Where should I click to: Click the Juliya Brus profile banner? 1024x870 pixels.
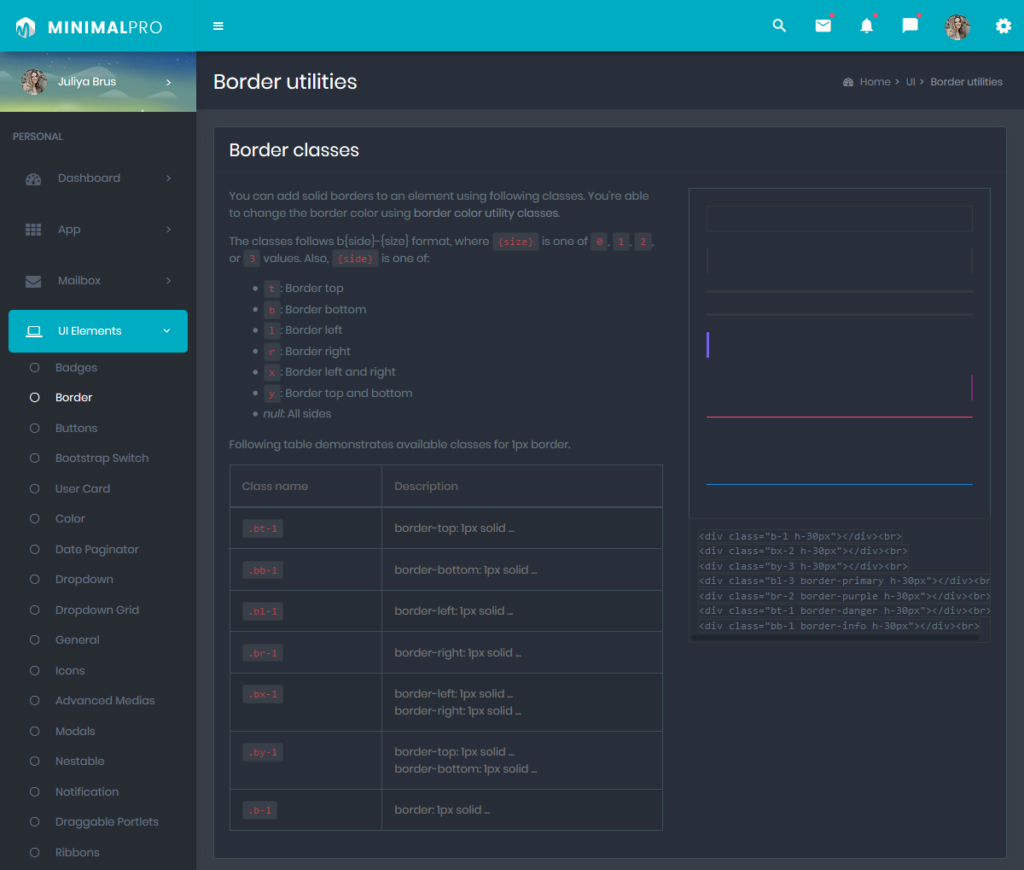tap(98, 82)
